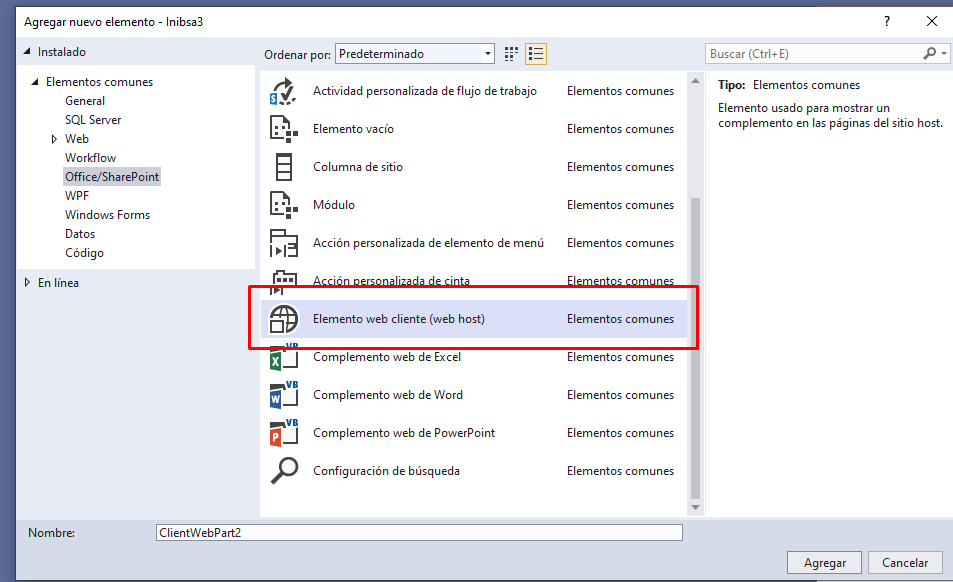Select the Actividad personalizada de flujo de trabajo icon
953x582 pixels.
coord(284,91)
